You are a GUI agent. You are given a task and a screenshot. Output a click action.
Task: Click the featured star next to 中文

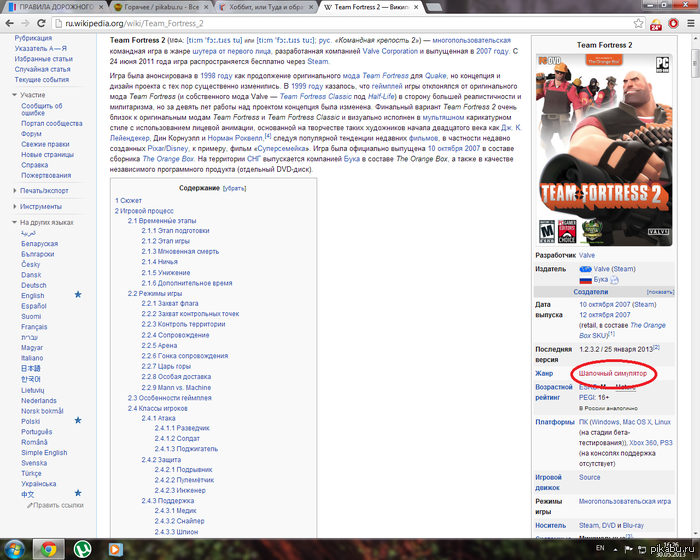[x=78, y=493]
